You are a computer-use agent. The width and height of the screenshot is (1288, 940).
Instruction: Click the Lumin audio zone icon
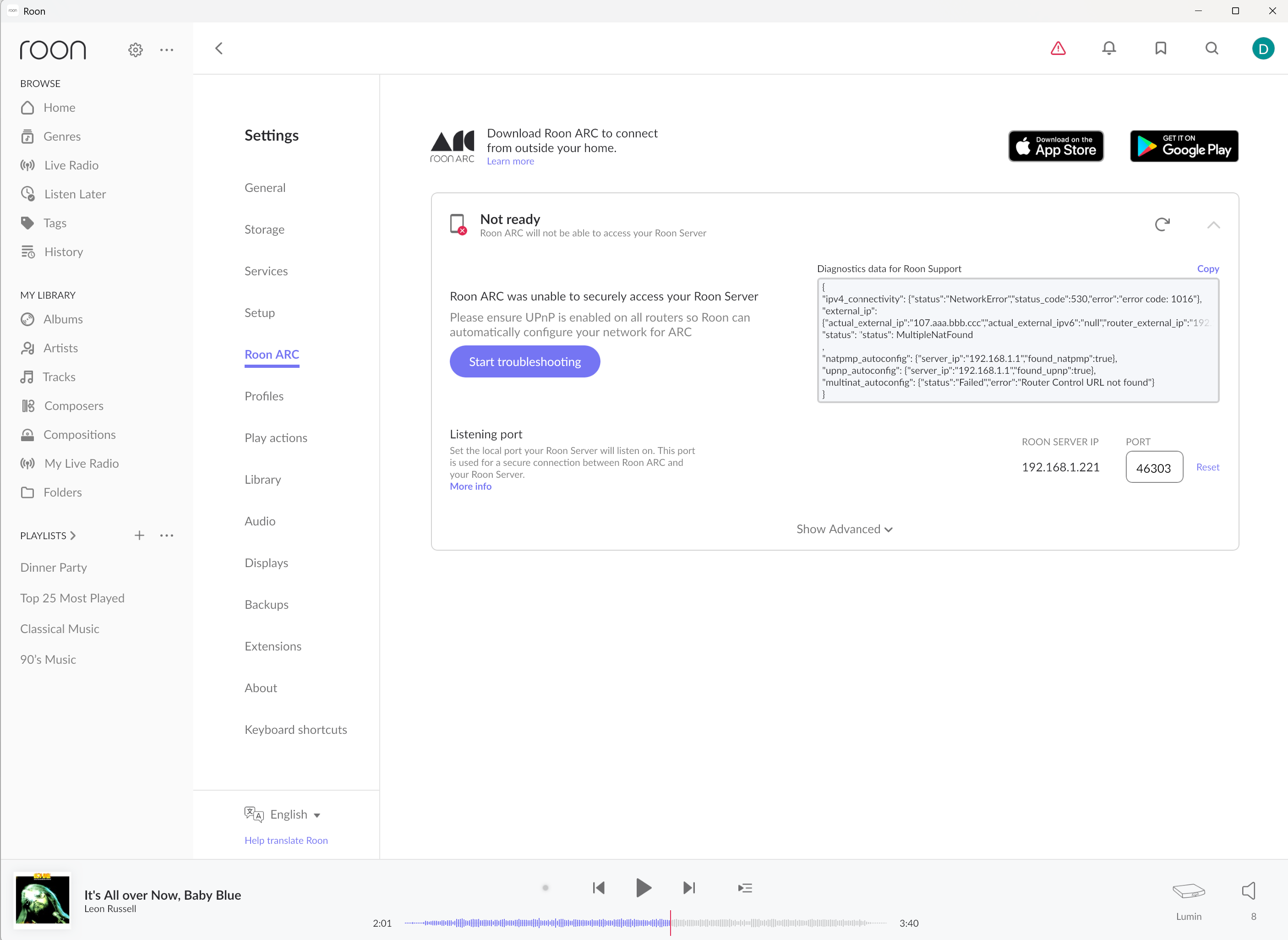pyautogui.click(x=1189, y=891)
